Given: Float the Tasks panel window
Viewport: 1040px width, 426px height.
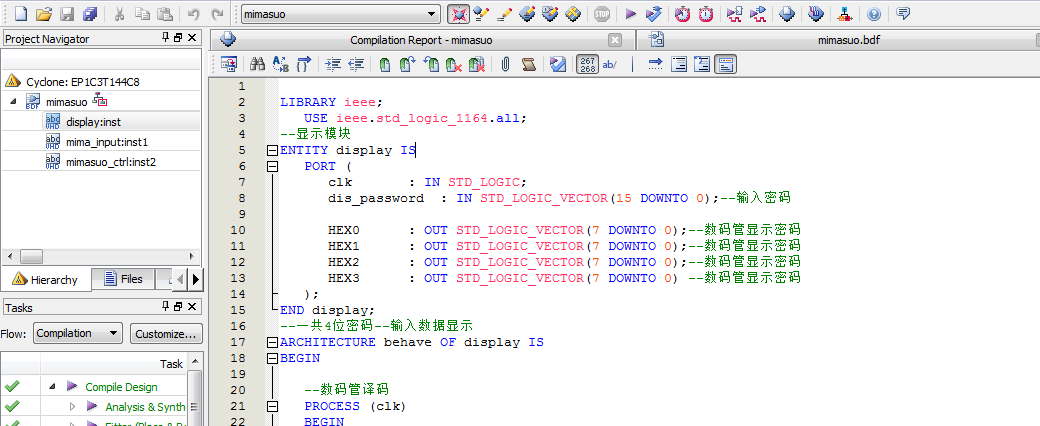Looking at the screenshot, I should (178, 307).
